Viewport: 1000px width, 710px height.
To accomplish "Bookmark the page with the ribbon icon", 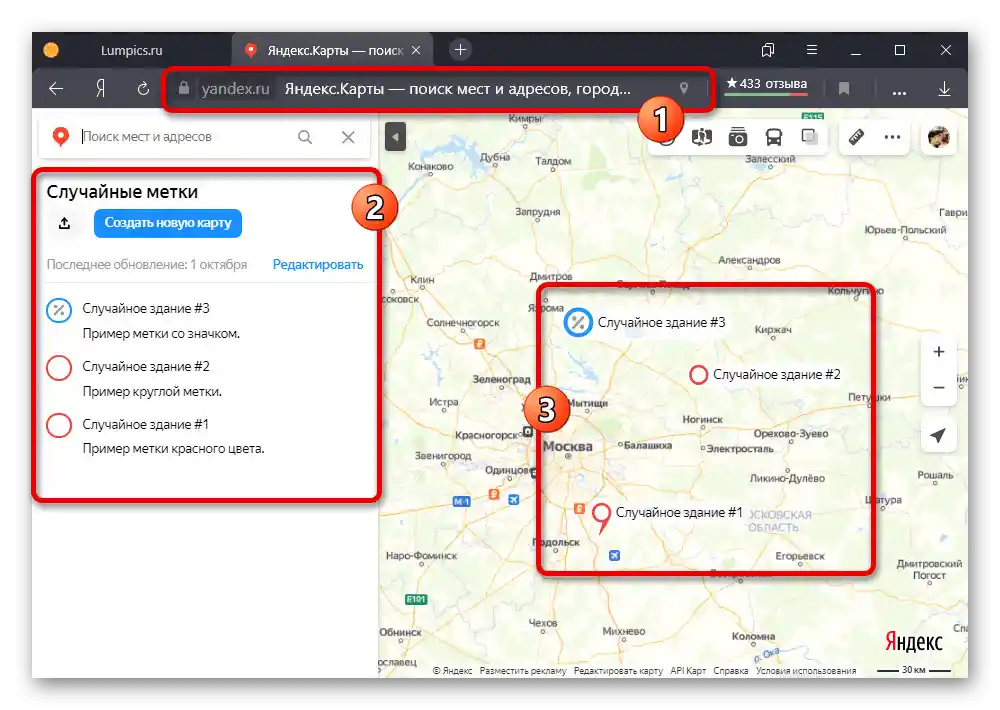I will [x=844, y=89].
